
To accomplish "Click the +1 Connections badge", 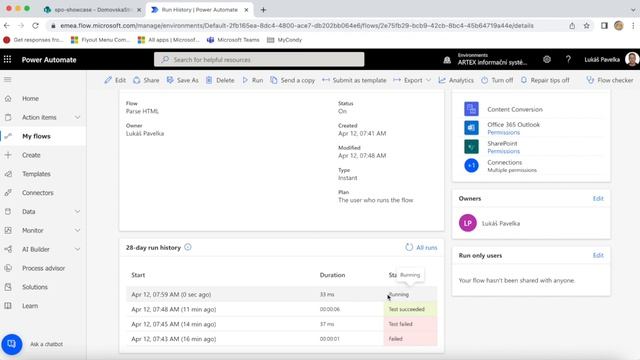I will [x=471, y=165].
